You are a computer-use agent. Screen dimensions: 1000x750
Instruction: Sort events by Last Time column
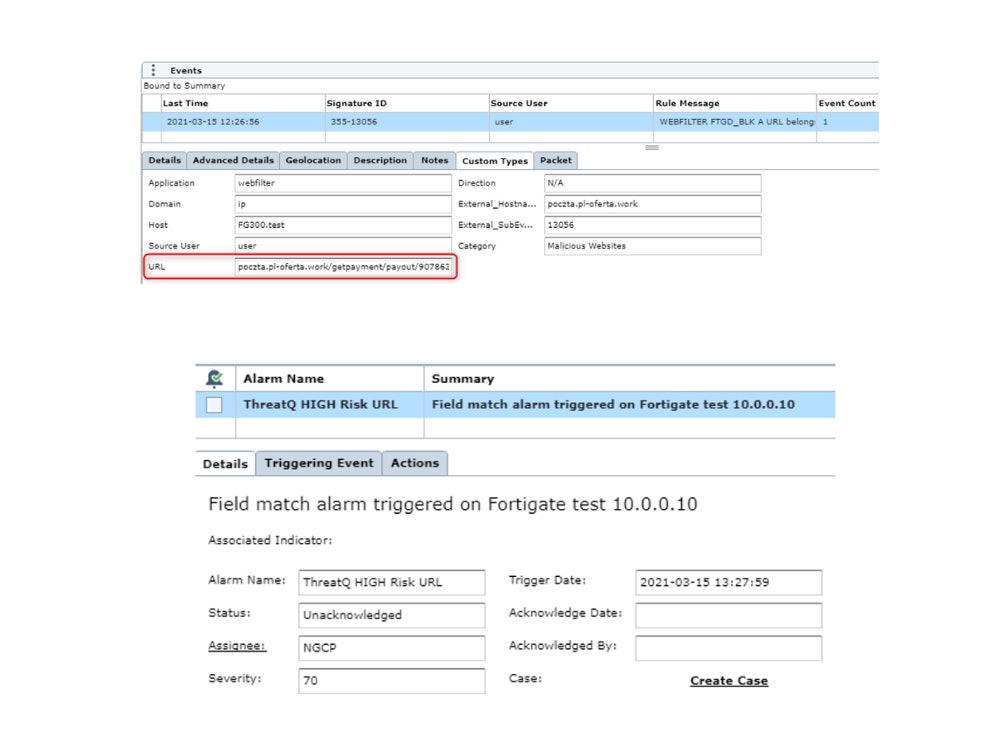tap(186, 103)
